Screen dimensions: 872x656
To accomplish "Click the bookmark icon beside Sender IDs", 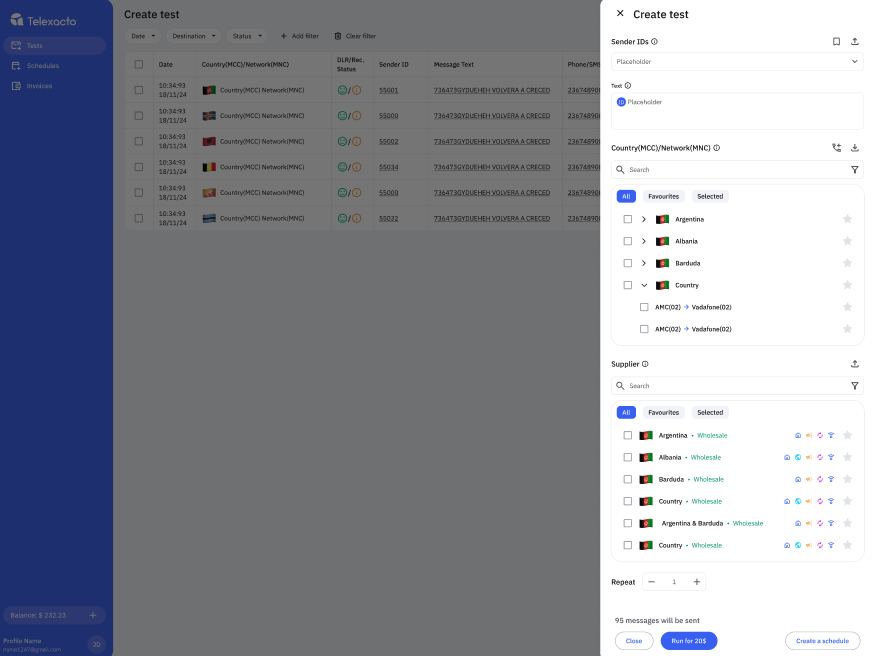I will click(x=838, y=41).
